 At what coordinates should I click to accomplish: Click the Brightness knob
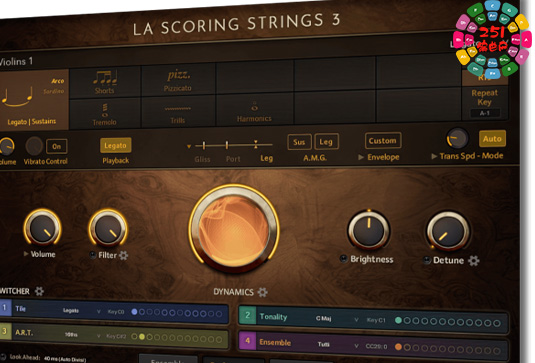369,230
